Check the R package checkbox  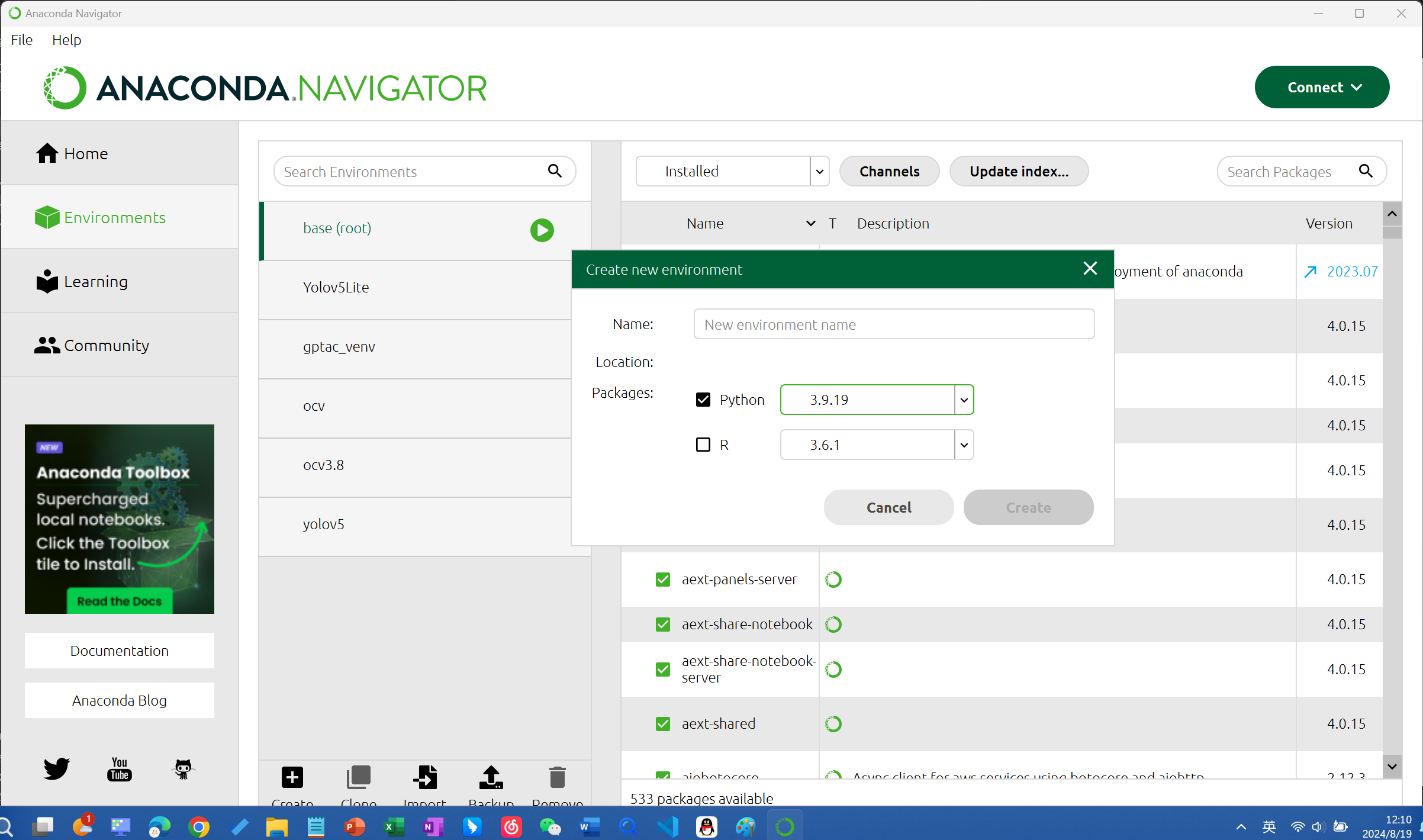tap(703, 445)
